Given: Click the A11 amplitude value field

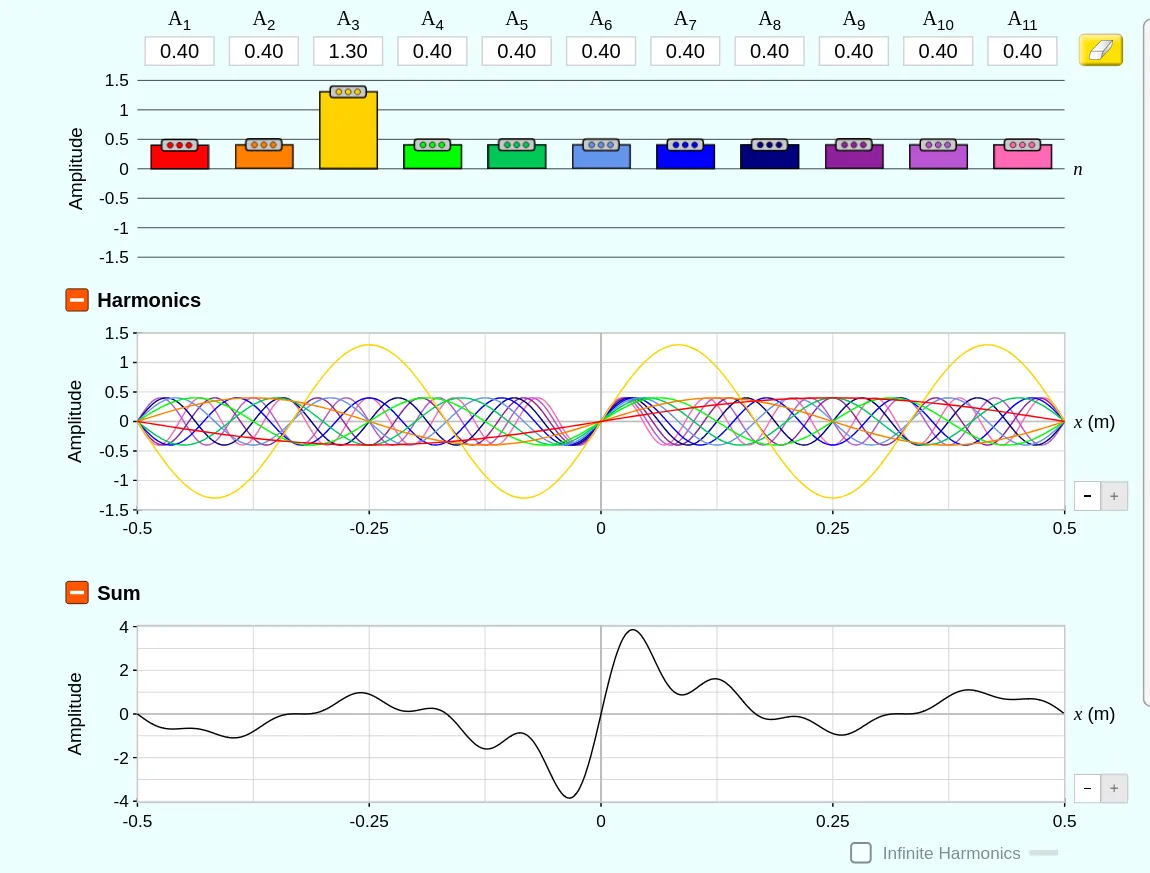Looking at the screenshot, I should (x=1022, y=51).
